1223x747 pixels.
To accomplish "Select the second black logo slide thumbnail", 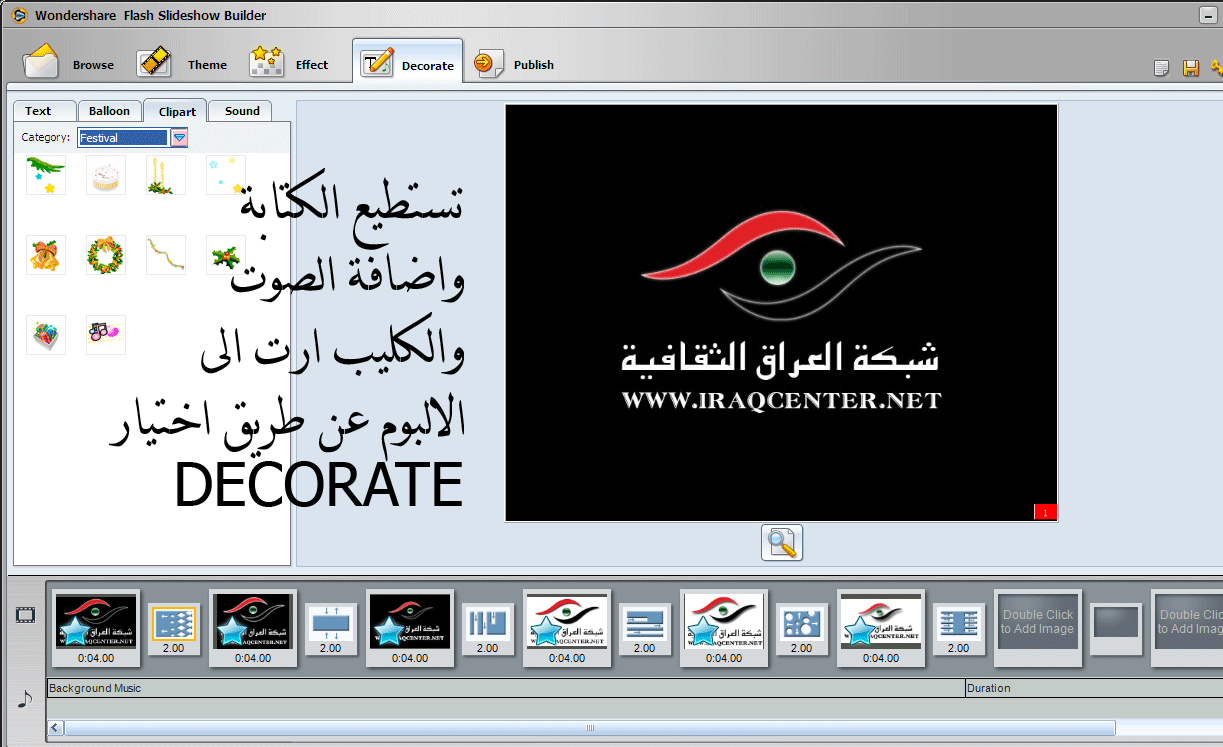I will coord(253,628).
